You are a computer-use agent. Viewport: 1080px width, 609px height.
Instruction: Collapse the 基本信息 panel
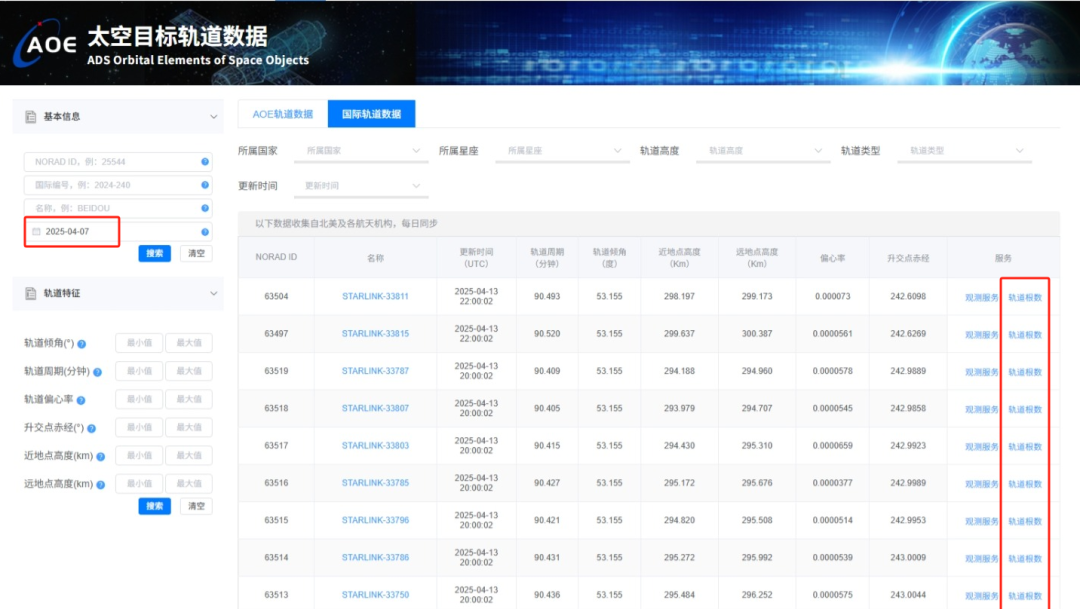pos(213,117)
